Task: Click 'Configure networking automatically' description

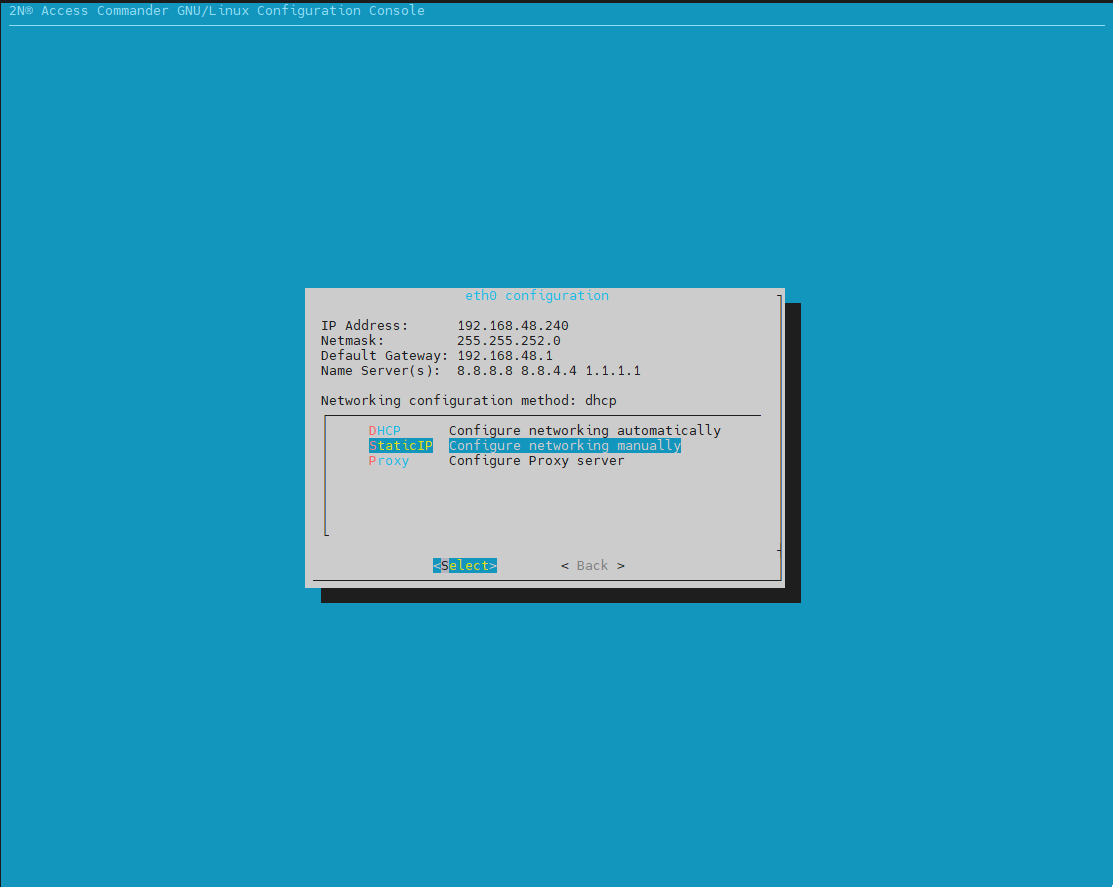Action: point(585,431)
